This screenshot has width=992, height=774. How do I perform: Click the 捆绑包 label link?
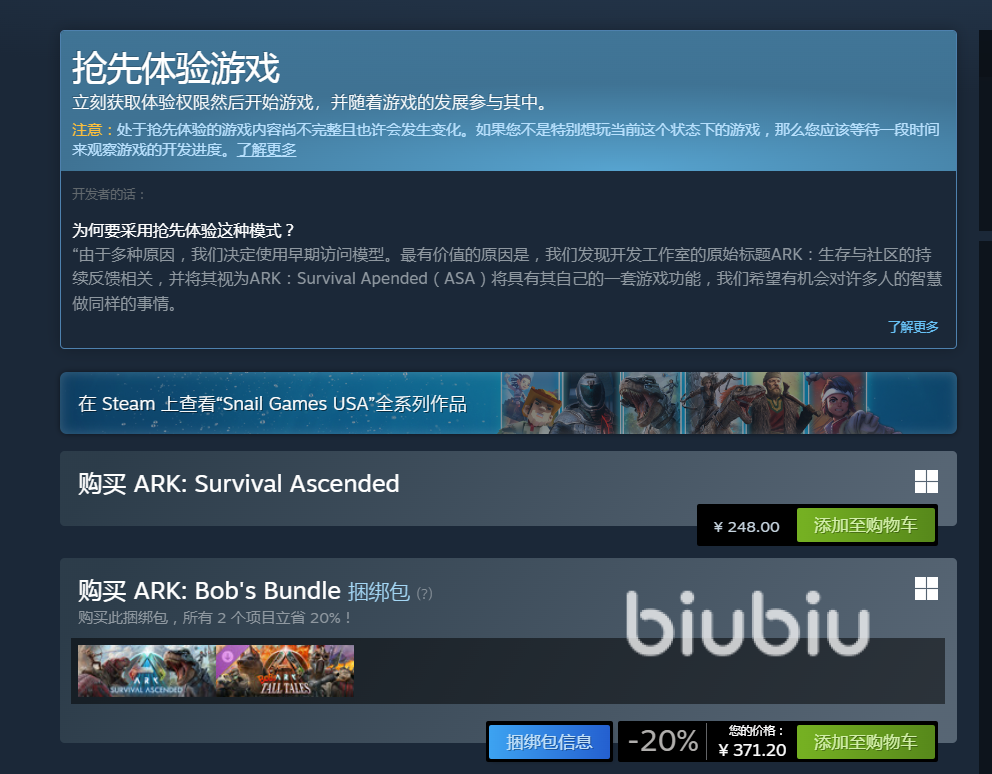tap(379, 592)
